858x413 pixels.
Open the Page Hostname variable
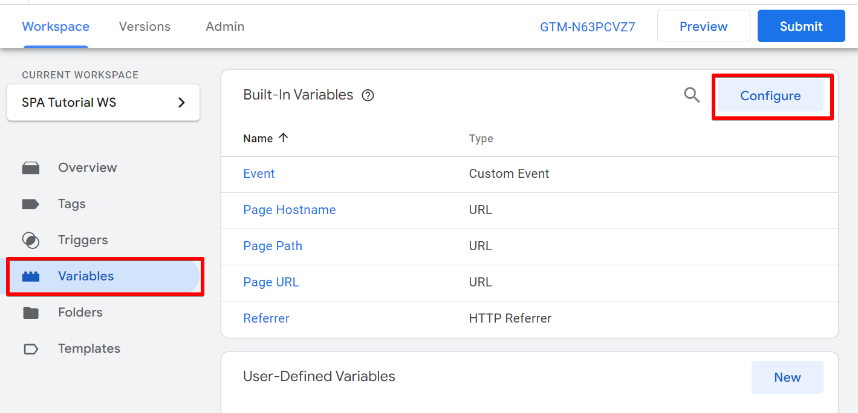[x=289, y=210]
